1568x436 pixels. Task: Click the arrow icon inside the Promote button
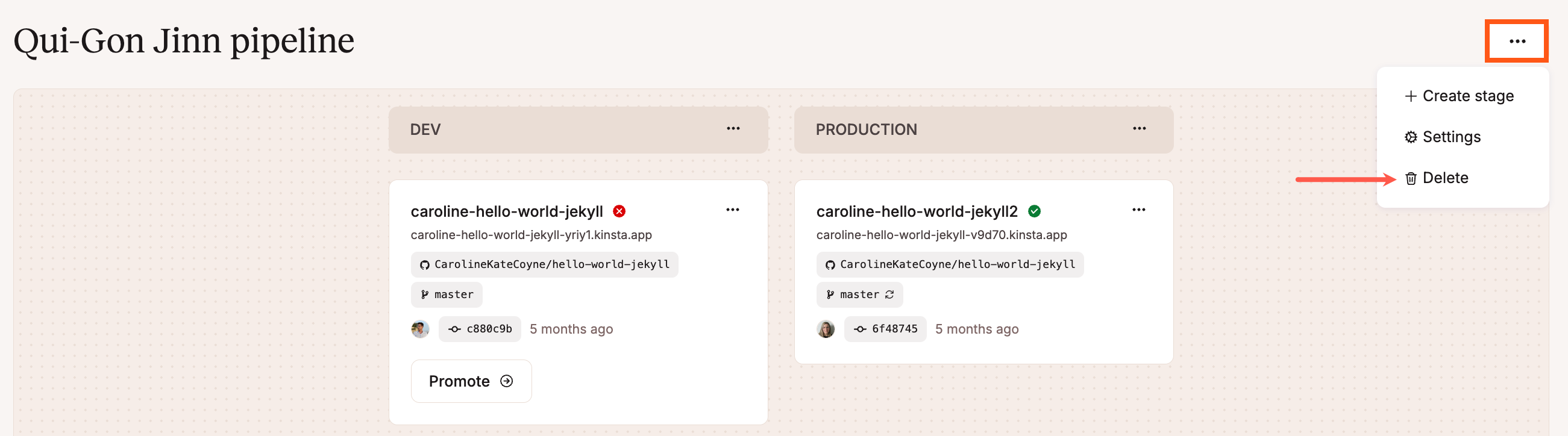pyautogui.click(x=506, y=381)
